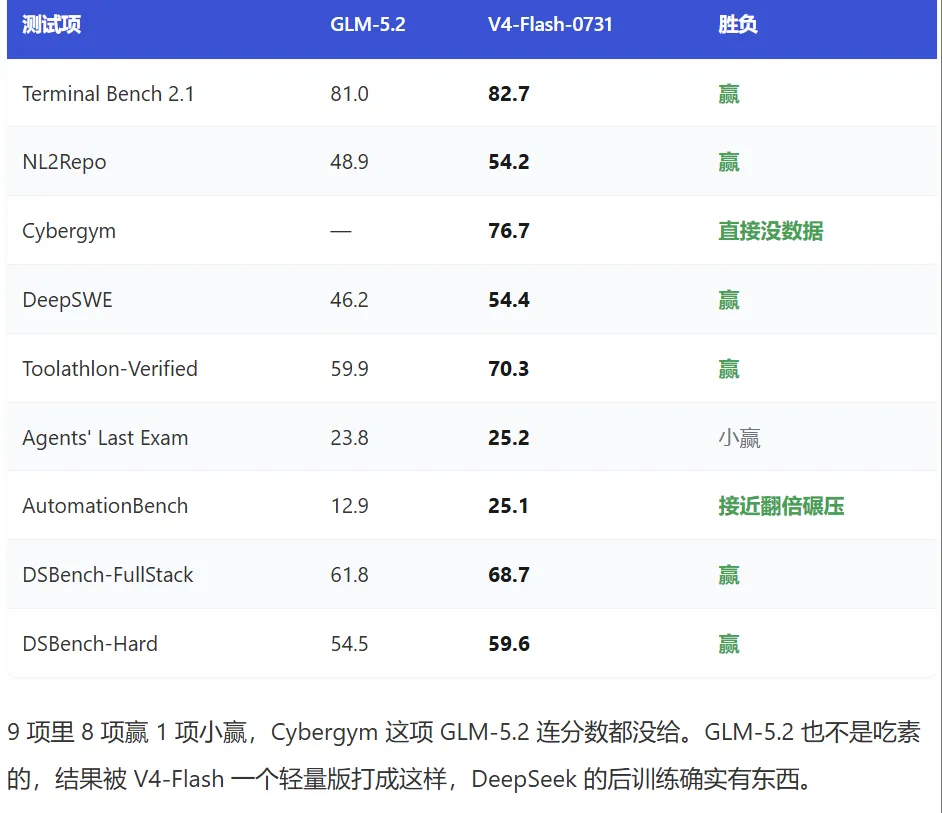Click the 胜负 column header
942x813 pixels.
pyautogui.click(x=738, y=25)
